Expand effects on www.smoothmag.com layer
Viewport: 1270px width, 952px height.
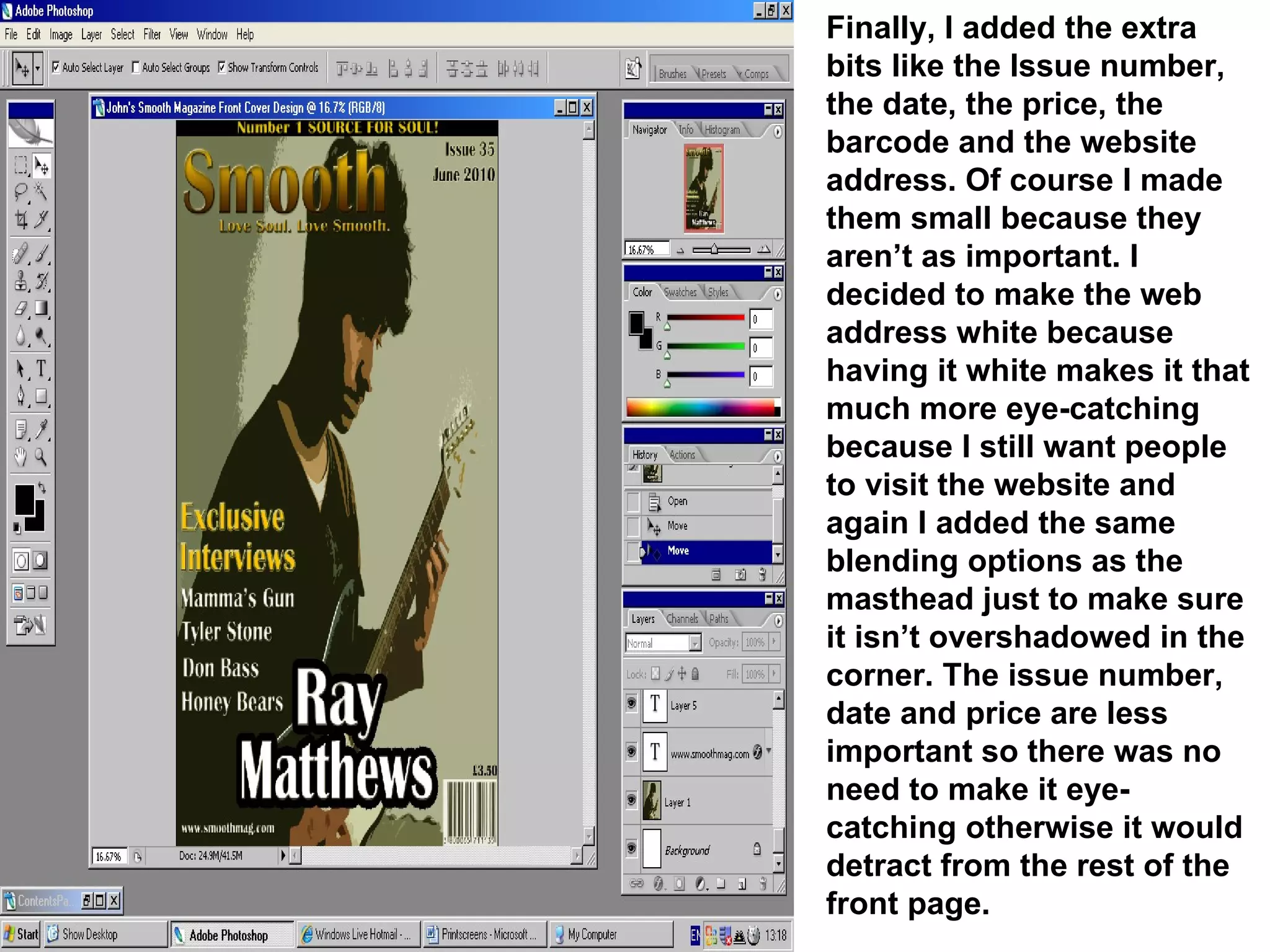click(x=769, y=751)
